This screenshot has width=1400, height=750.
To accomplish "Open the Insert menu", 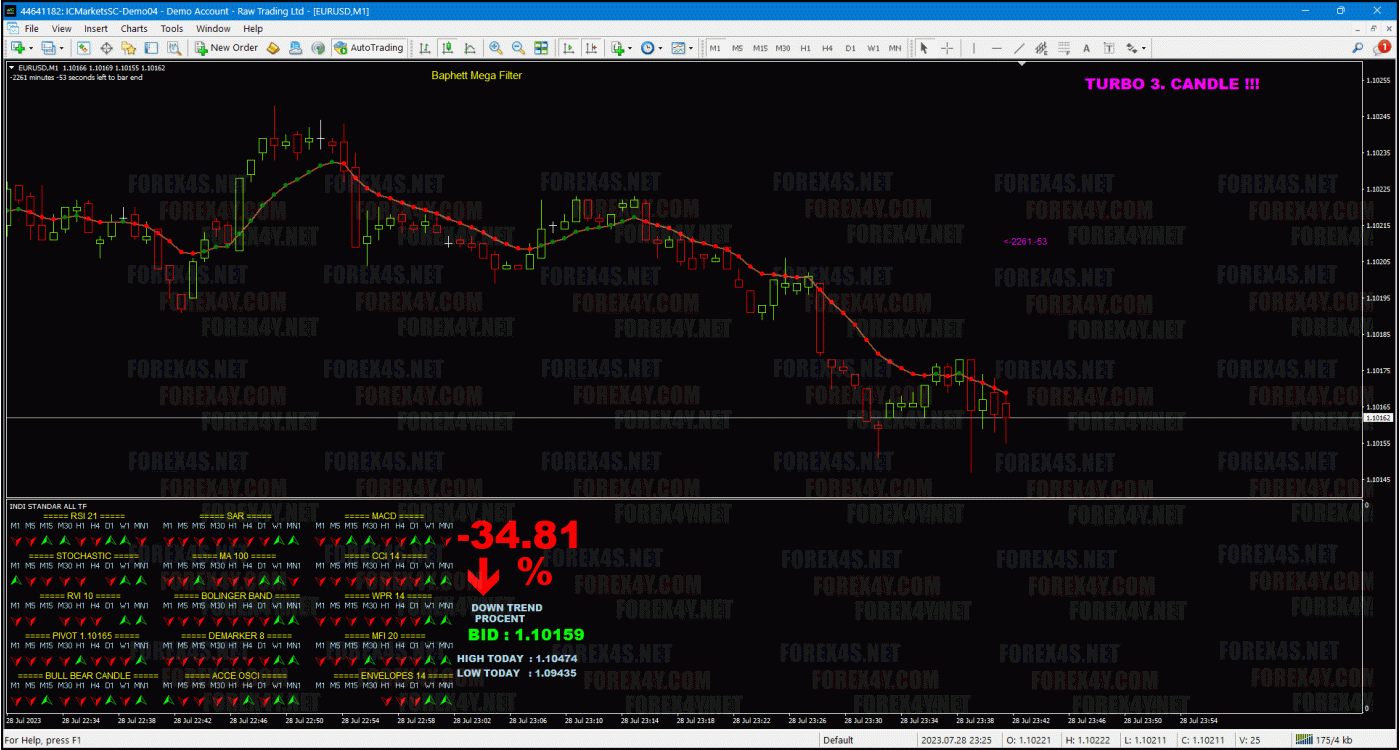I will click(x=96, y=29).
